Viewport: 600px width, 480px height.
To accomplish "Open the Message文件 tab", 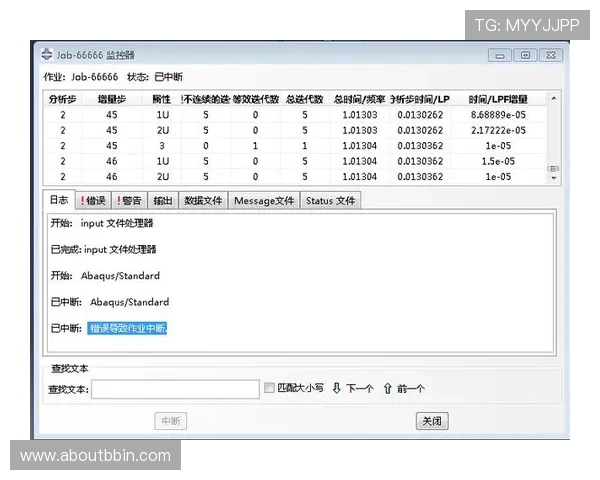I will tap(264, 201).
